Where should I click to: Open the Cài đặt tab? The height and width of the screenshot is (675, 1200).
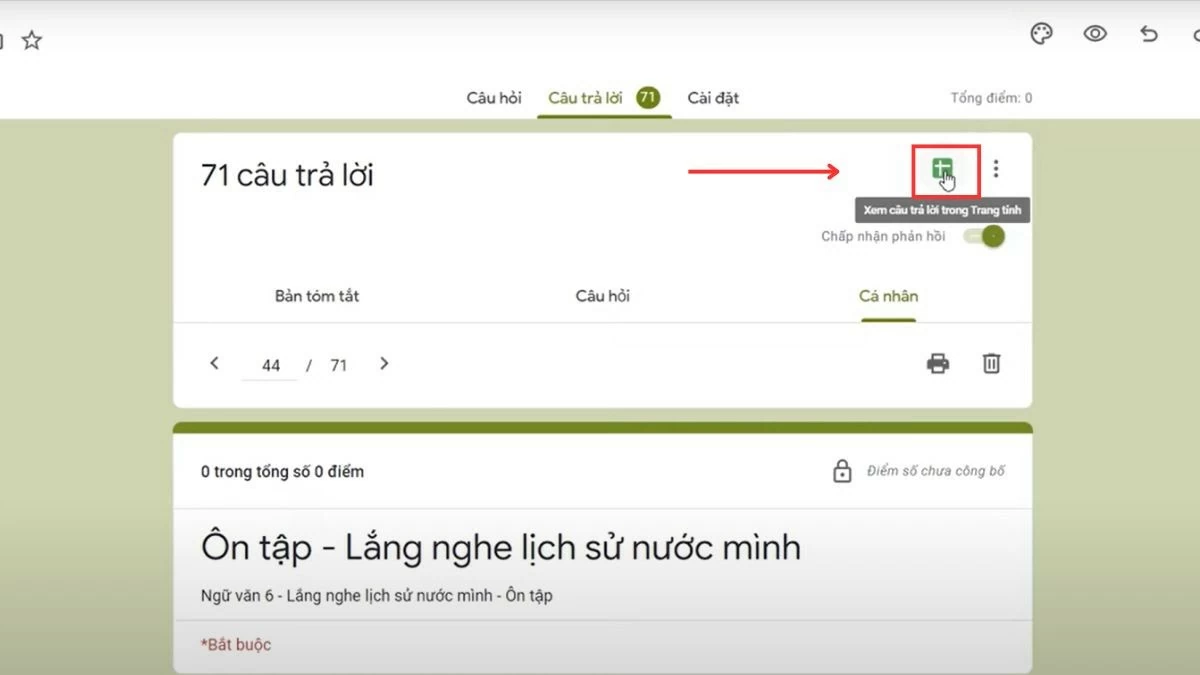tap(712, 97)
